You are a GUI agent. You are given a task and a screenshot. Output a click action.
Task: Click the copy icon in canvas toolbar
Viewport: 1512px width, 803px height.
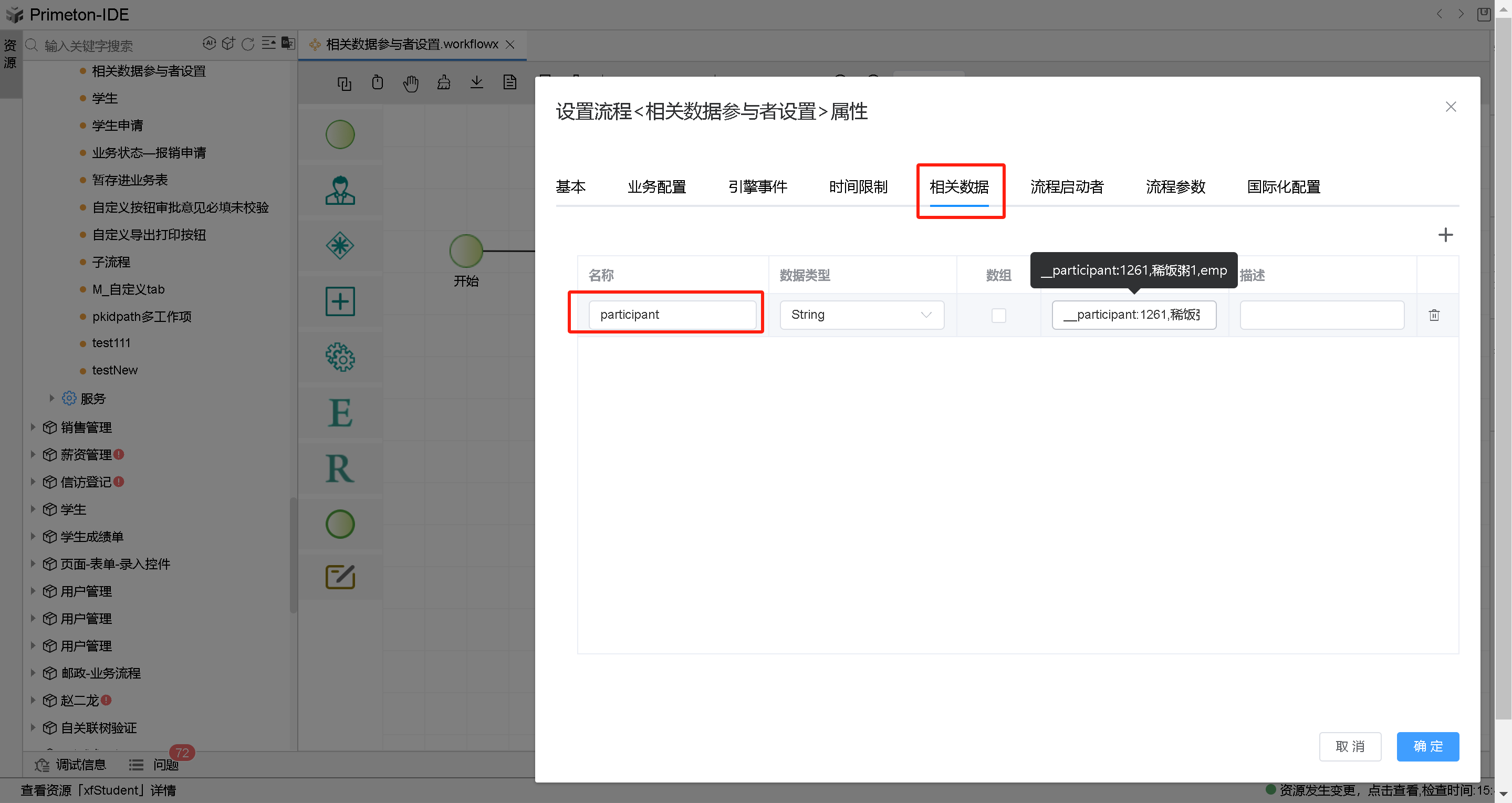click(x=344, y=83)
